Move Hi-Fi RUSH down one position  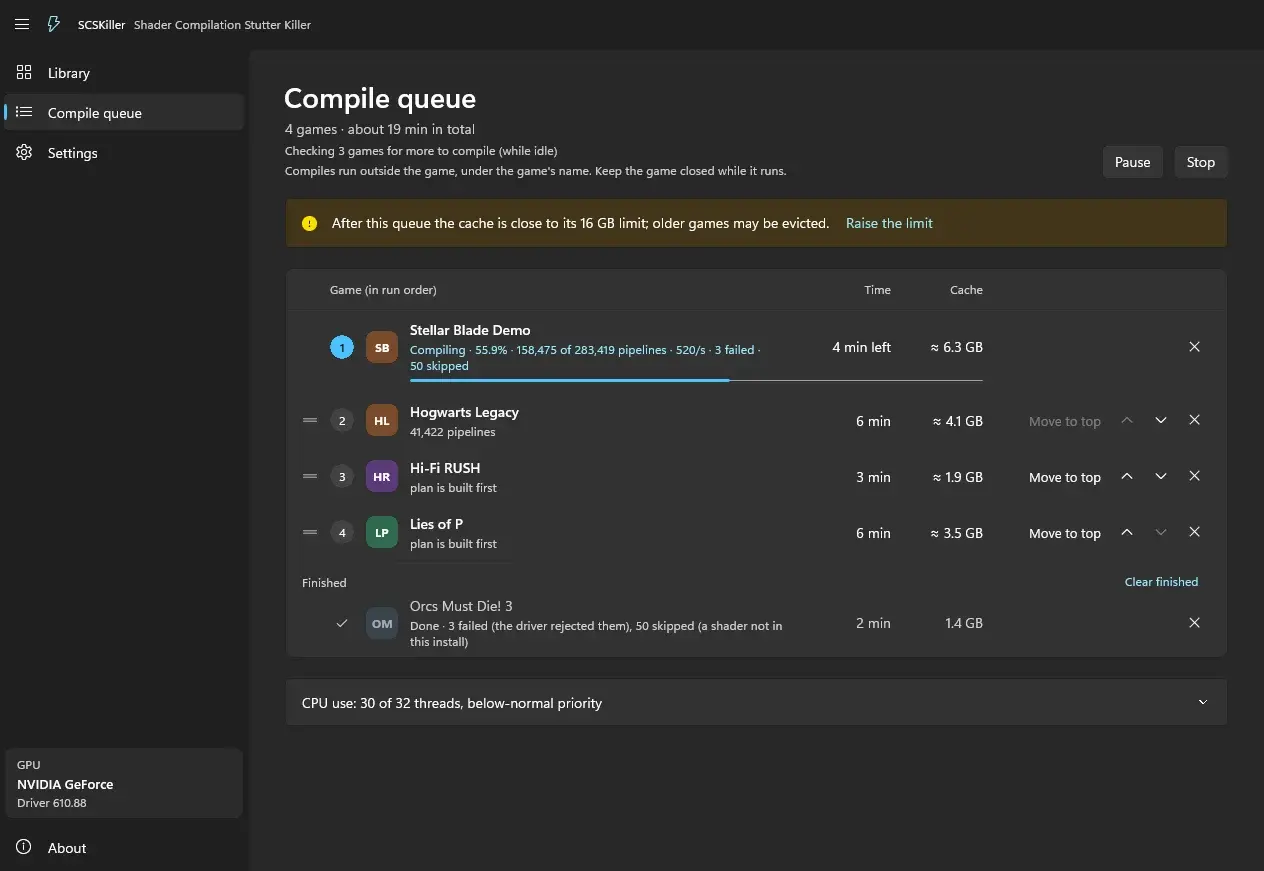coord(1161,477)
